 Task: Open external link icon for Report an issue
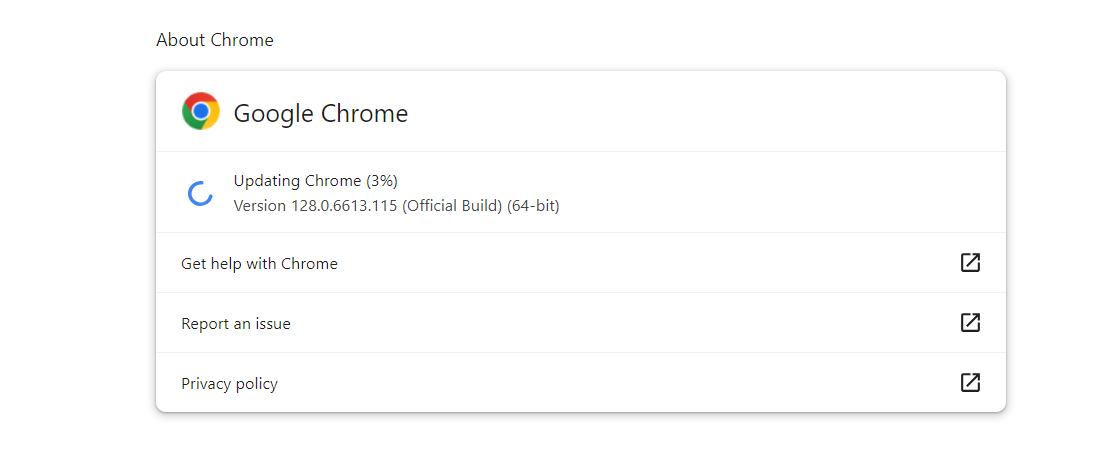coord(970,323)
